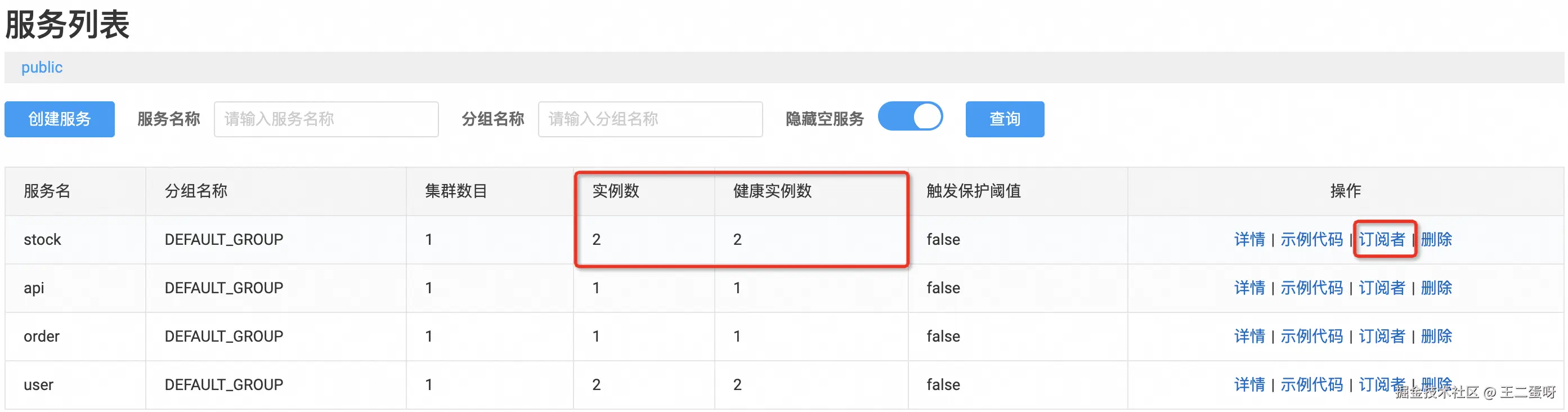The image size is (1568, 412).
Task: Focus the 分组名称 input field
Action: (649, 119)
